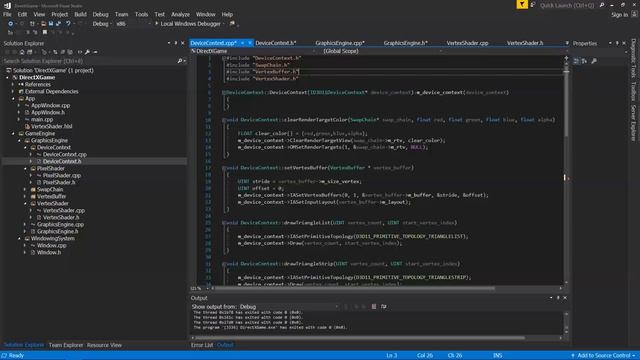
Task: Toggle auto-hide pin on Solution Explorer
Action: coord(176,43)
